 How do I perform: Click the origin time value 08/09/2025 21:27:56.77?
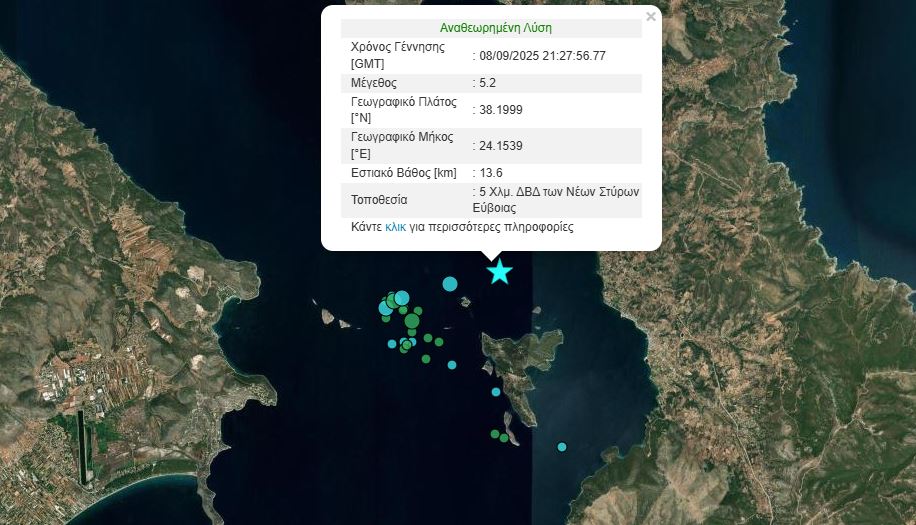(x=541, y=55)
